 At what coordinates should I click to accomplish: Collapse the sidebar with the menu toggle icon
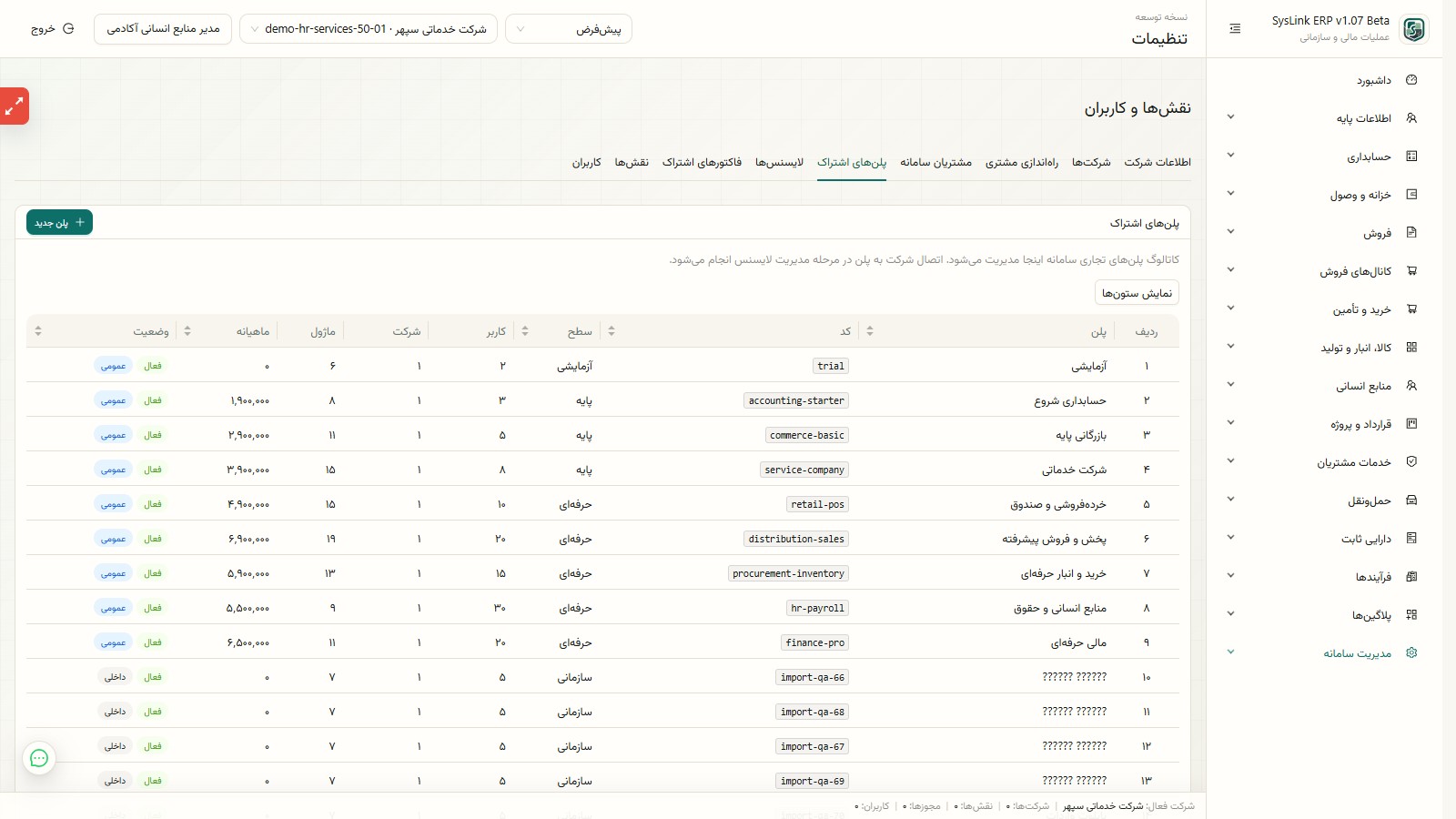pyautogui.click(x=1235, y=29)
